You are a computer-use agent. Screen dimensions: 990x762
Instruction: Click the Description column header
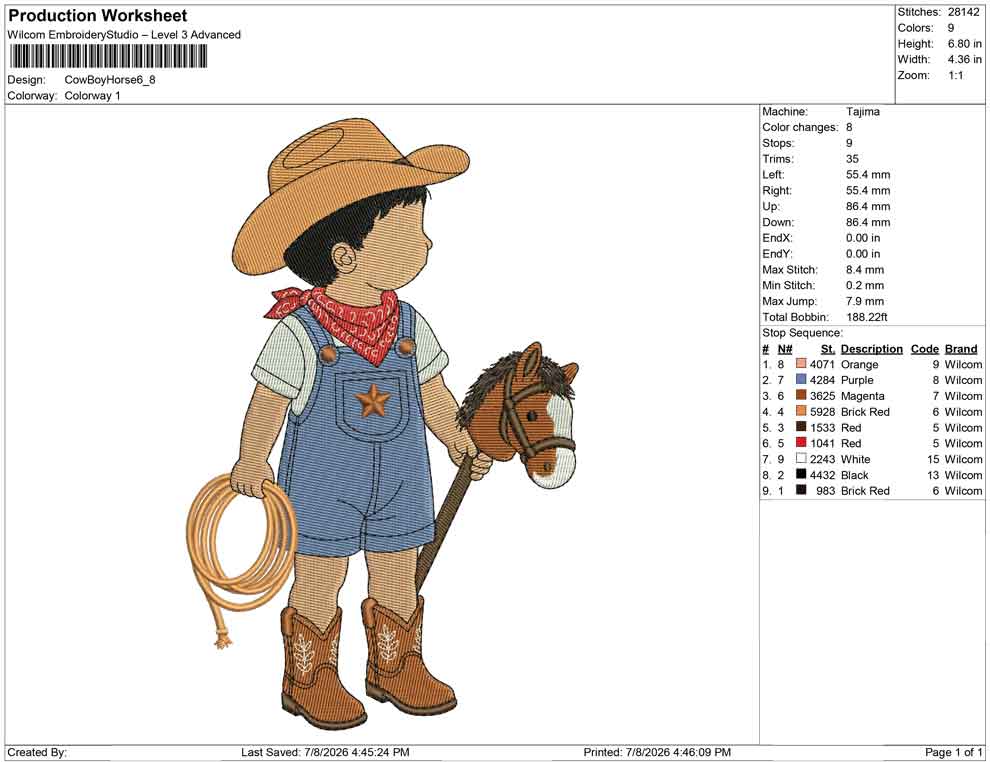tap(871, 348)
